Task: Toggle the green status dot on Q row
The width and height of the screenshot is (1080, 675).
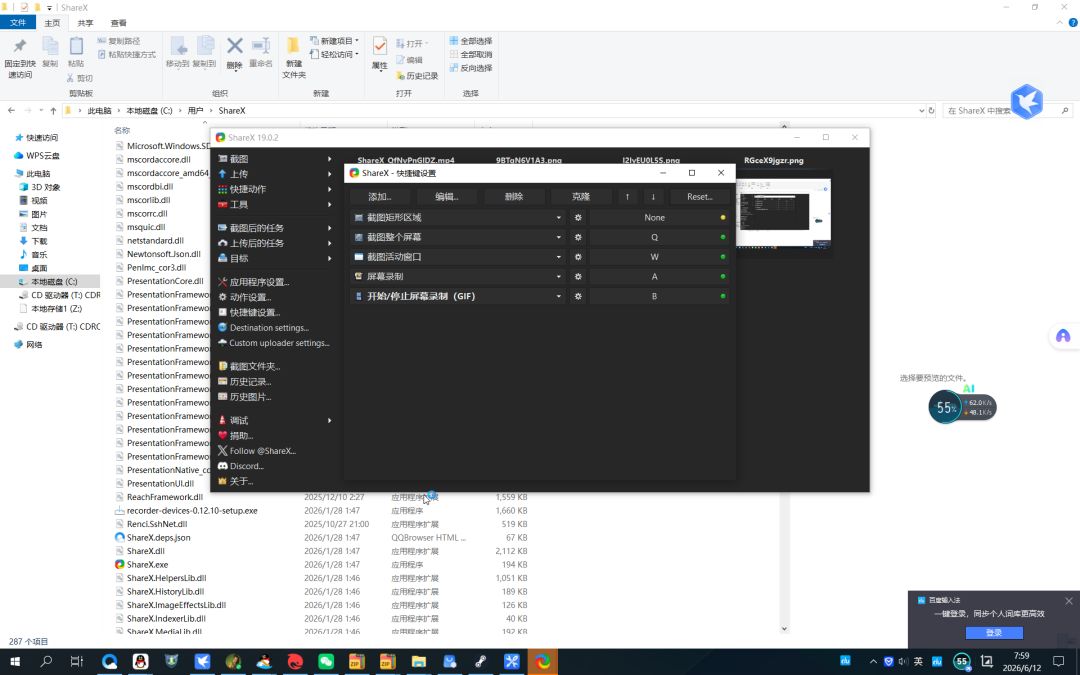Action: click(x=723, y=237)
